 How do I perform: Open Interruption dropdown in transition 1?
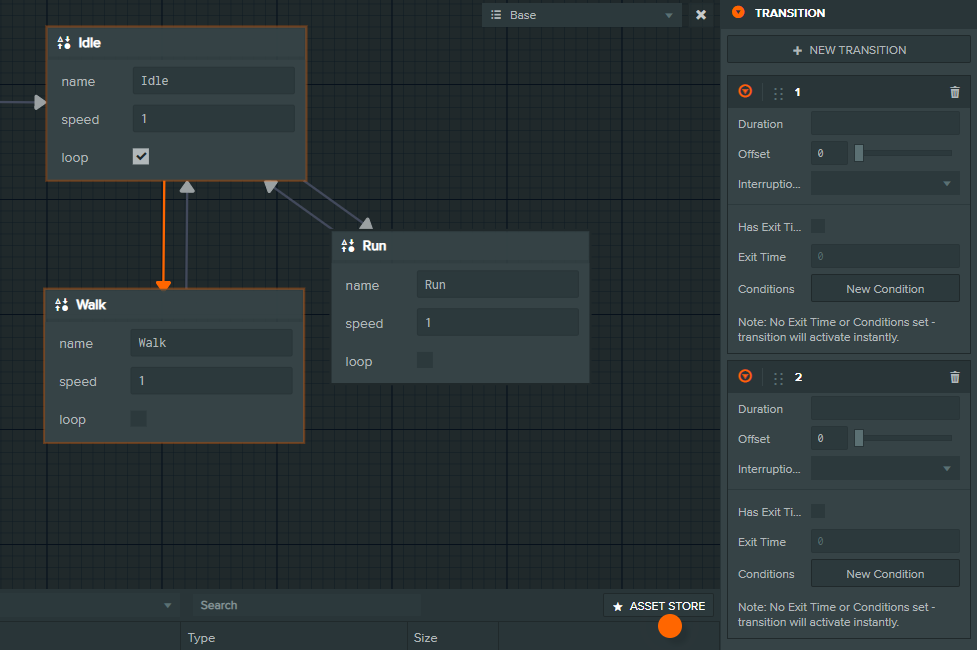tap(884, 184)
